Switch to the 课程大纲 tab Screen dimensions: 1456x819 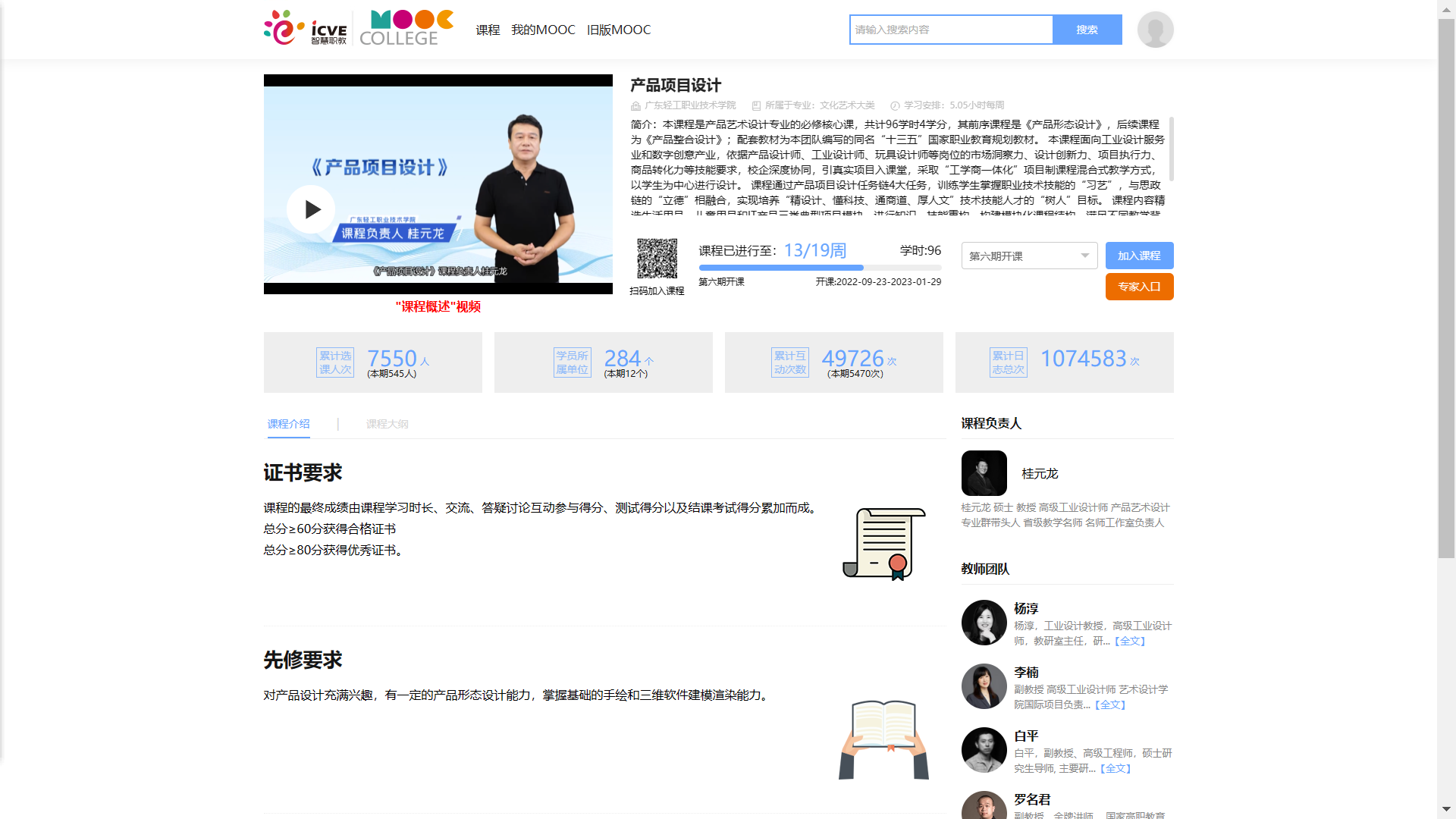click(387, 424)
